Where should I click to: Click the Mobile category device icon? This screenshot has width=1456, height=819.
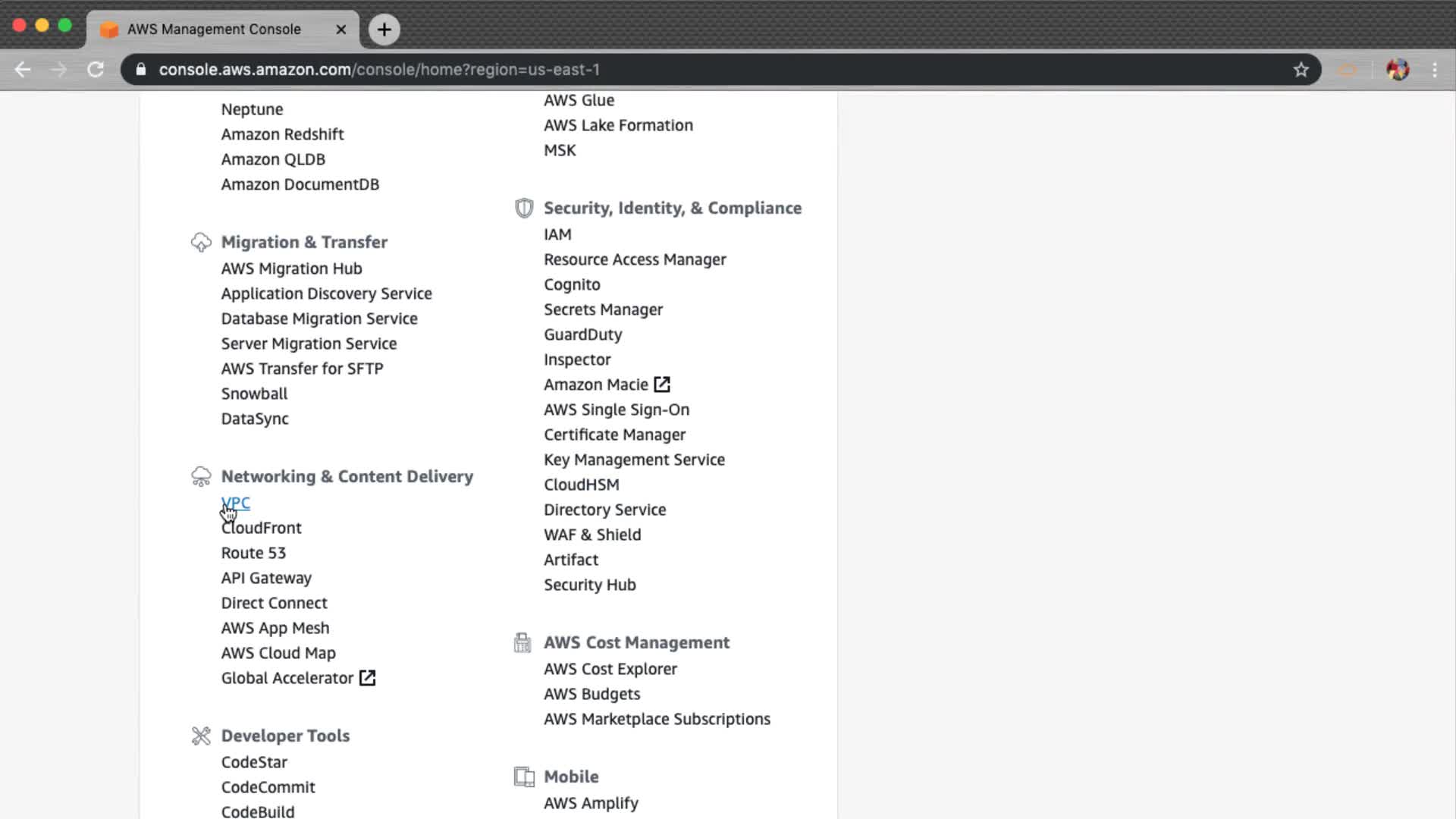524,777
